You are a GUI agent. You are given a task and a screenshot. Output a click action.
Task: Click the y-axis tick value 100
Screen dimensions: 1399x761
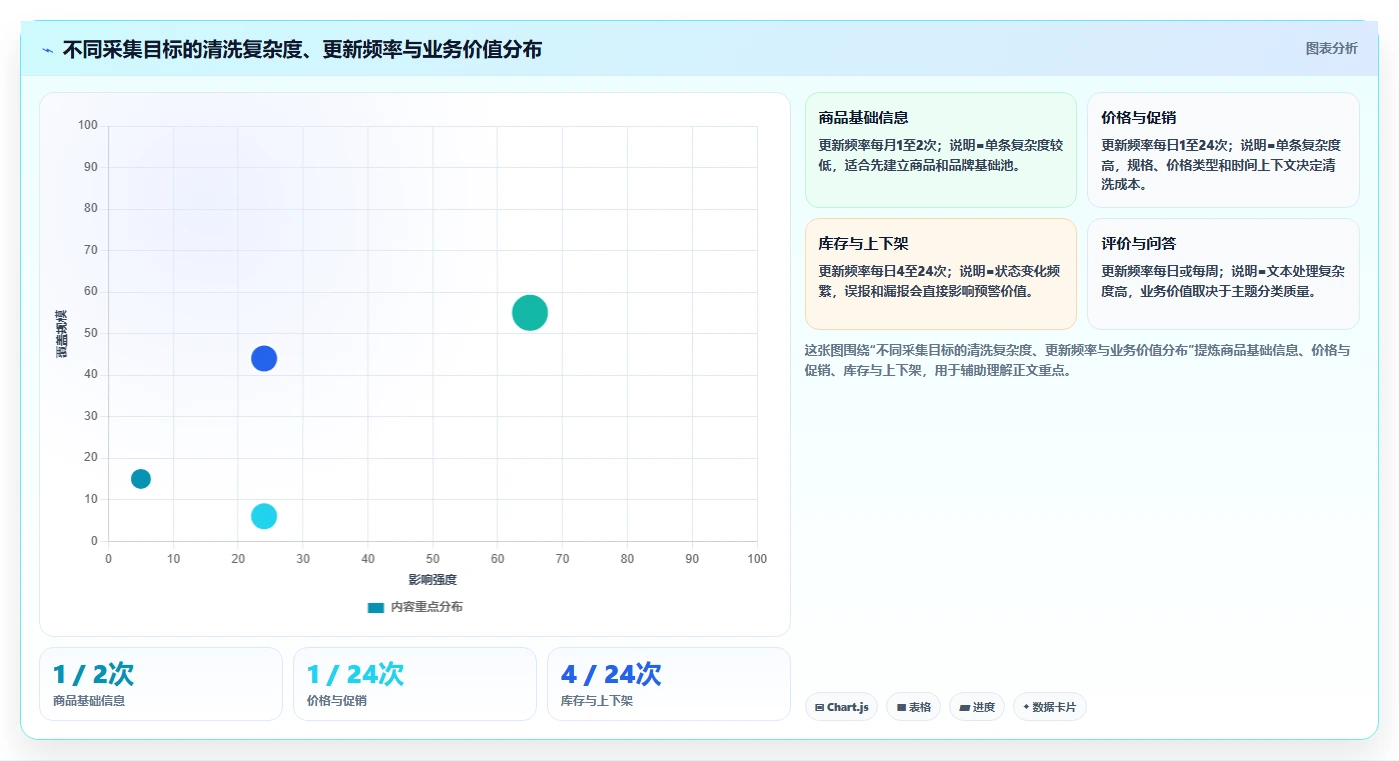pos(88,125)
